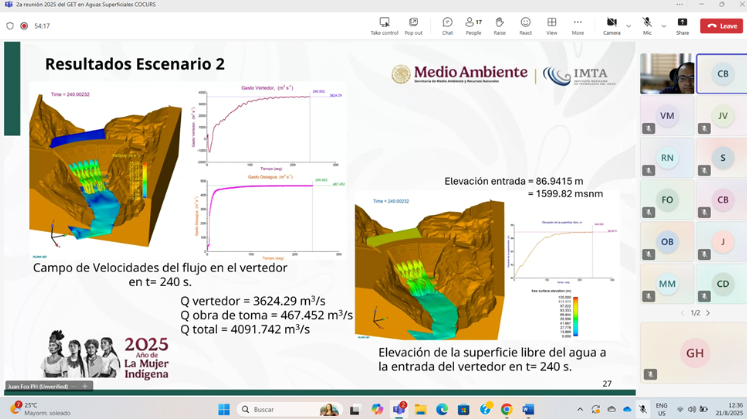Open the More actions menu
This screenshot has width=747, height=419.
coord(577,25)
